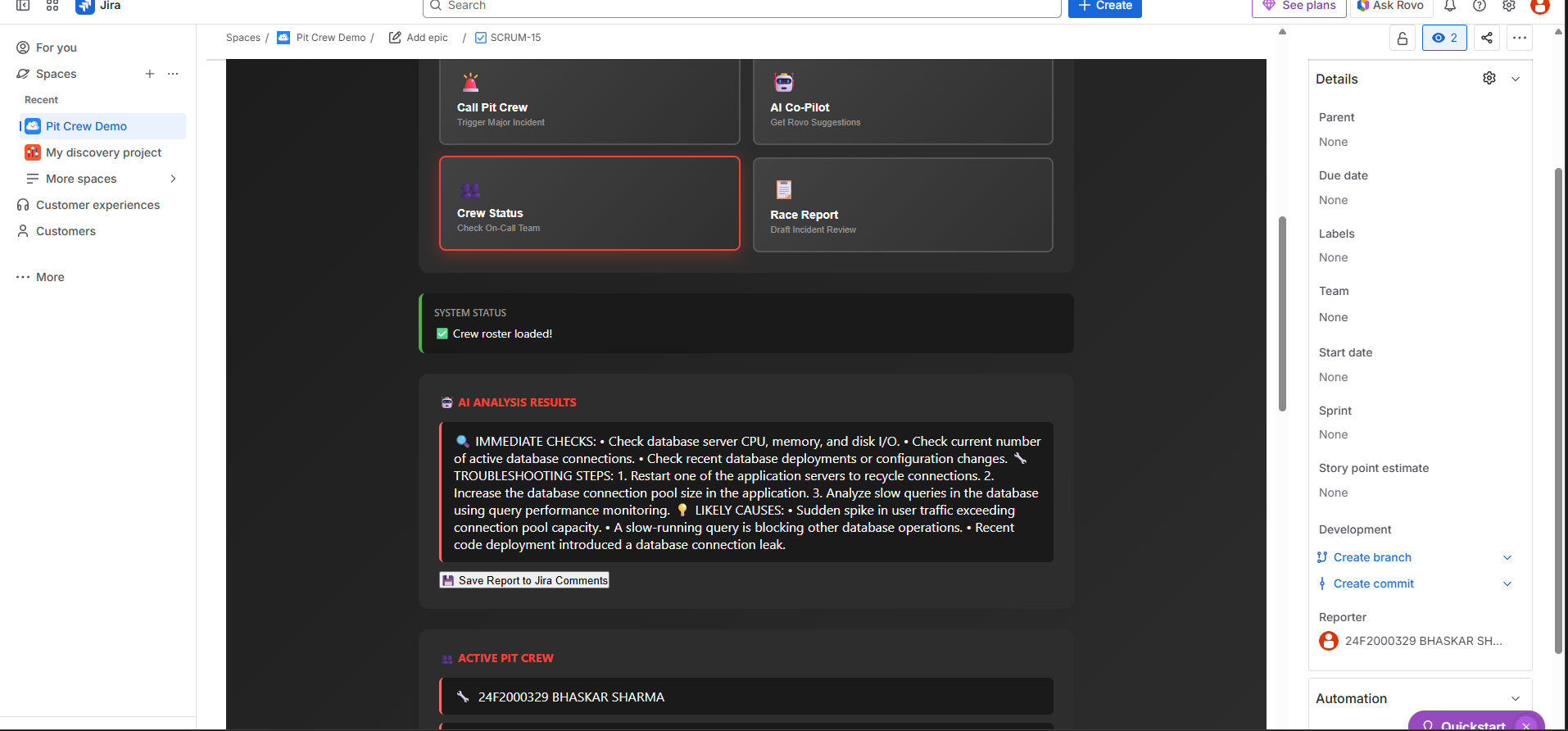This screenshot has width=1568, height=731.
Task: Click the share icon
Action: click(x=1487, y=38)
